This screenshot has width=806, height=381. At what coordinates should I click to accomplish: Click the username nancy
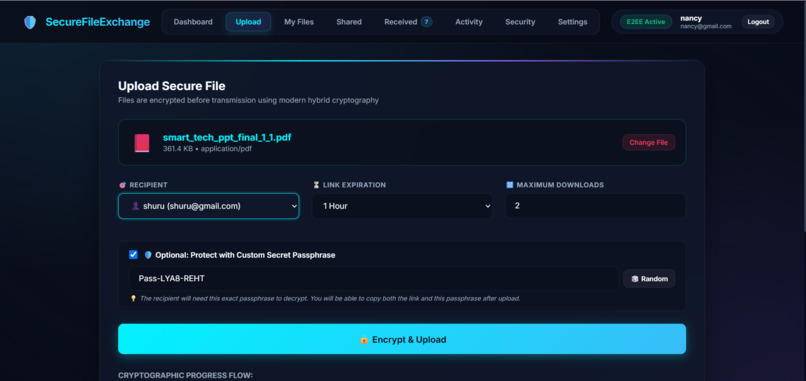[x=691, y=18]
